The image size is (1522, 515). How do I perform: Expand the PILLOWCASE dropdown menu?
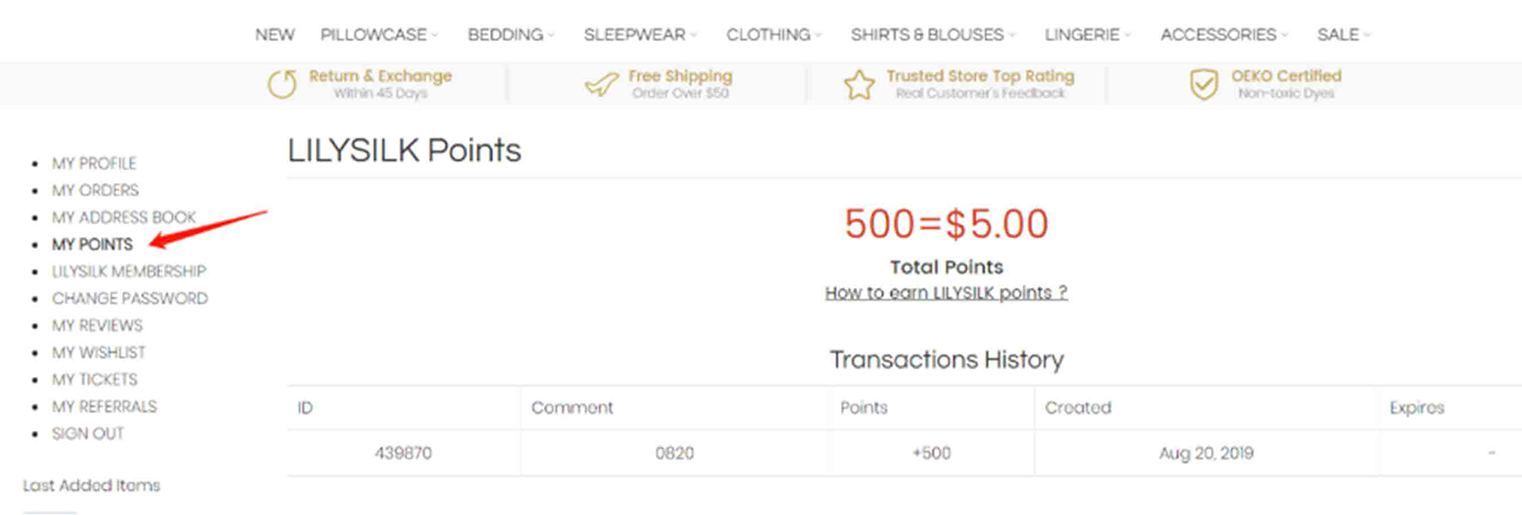point(380,35)
